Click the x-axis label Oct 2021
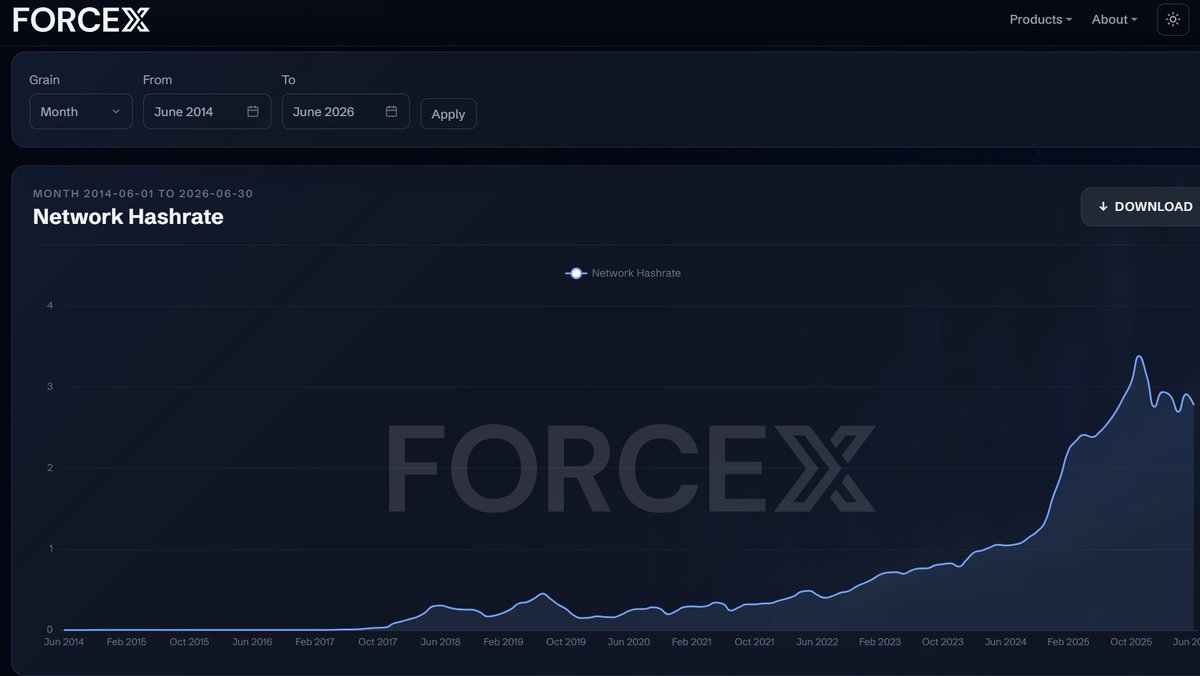Screen dimensions: 1200x676 pyautogui.click(x=754, y=642)
